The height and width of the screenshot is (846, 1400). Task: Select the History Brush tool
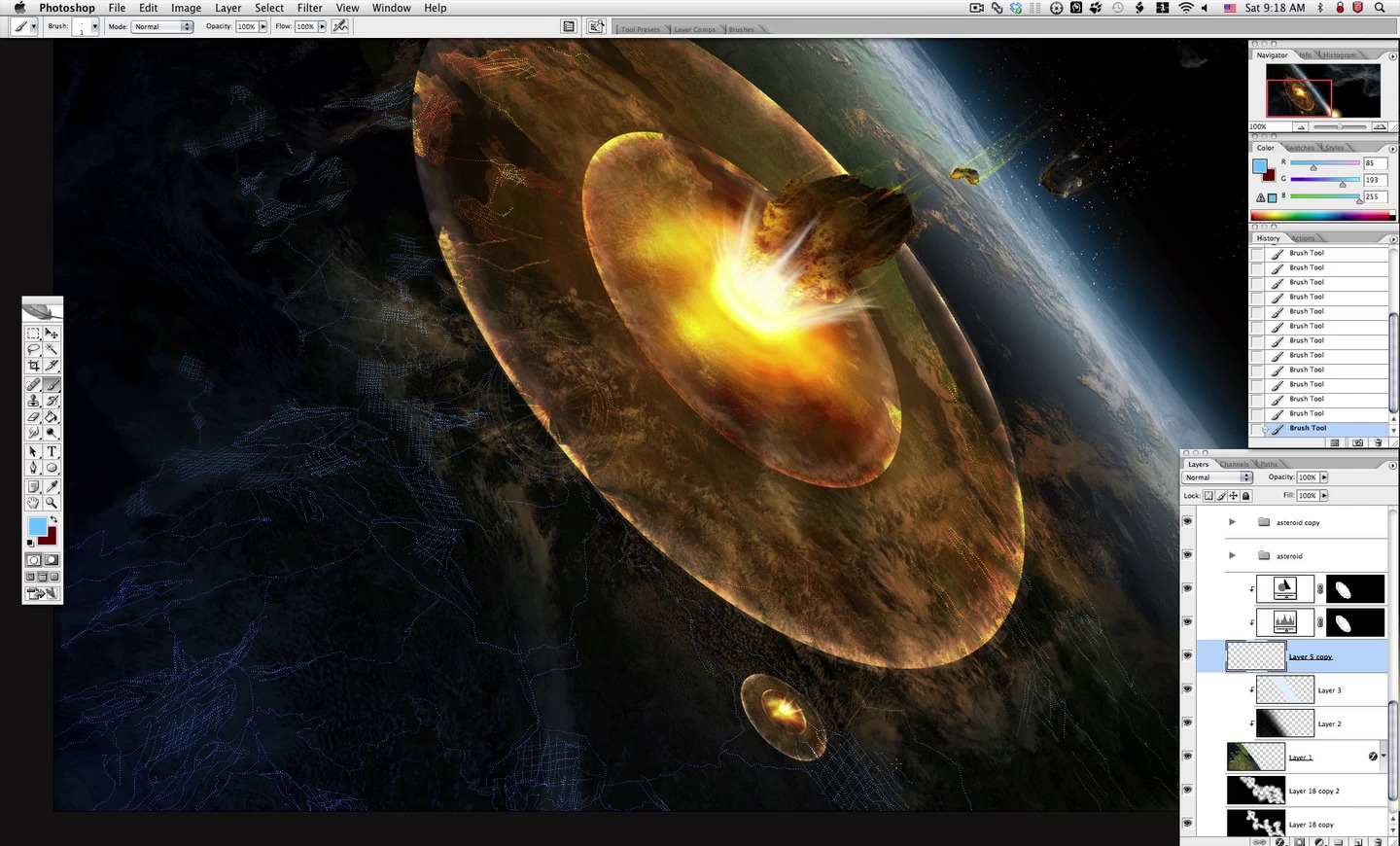tap(52, 400)
